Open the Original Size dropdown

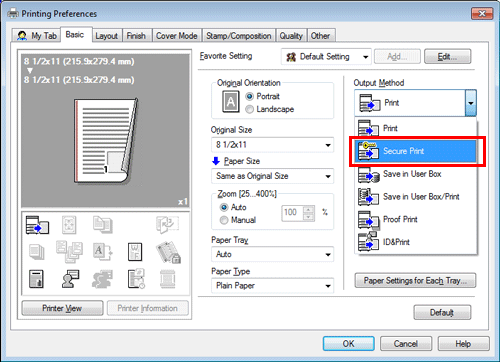coord(272,145)
